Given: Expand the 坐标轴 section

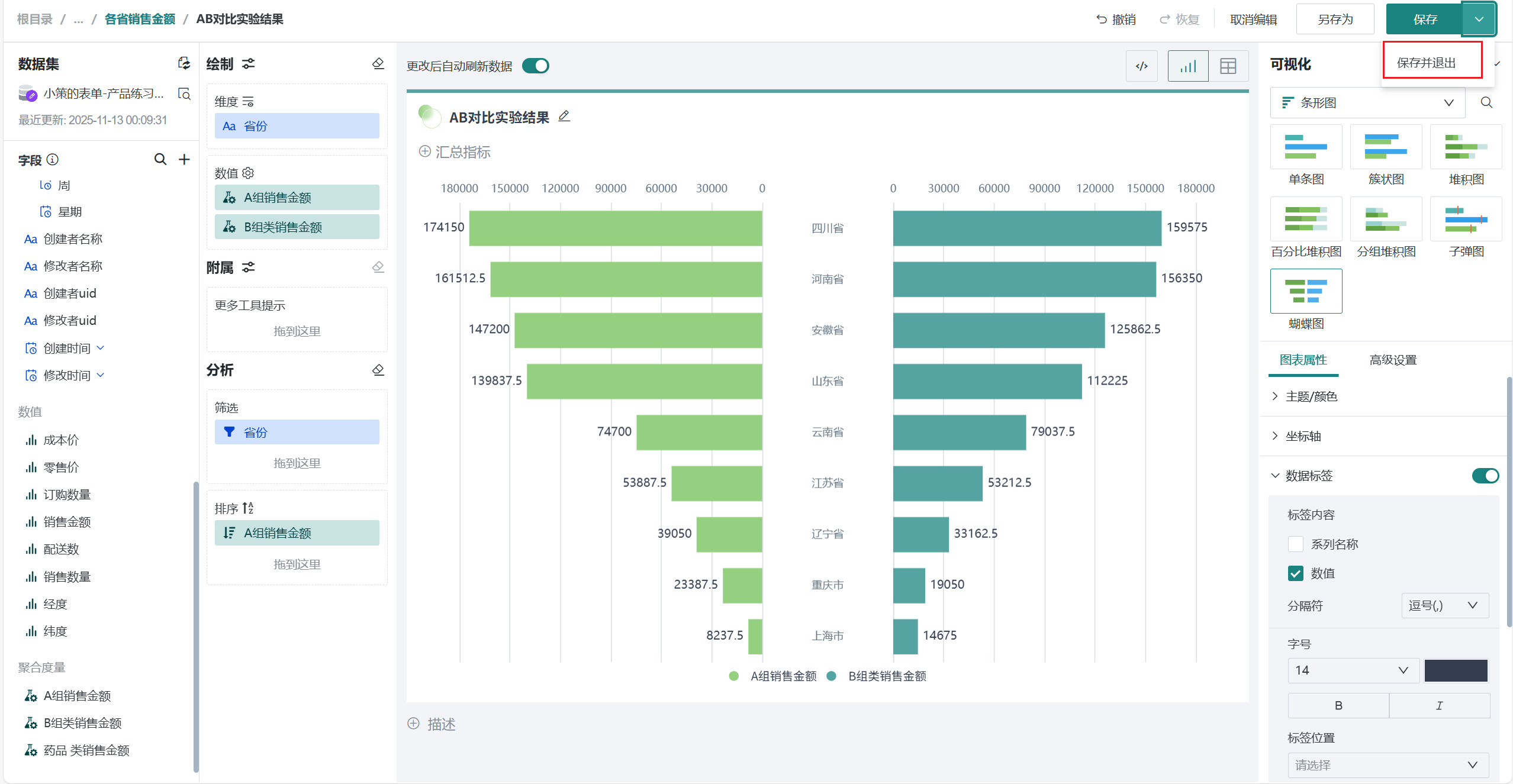Looking at the screenshot, I should [x=1303, y=436].
